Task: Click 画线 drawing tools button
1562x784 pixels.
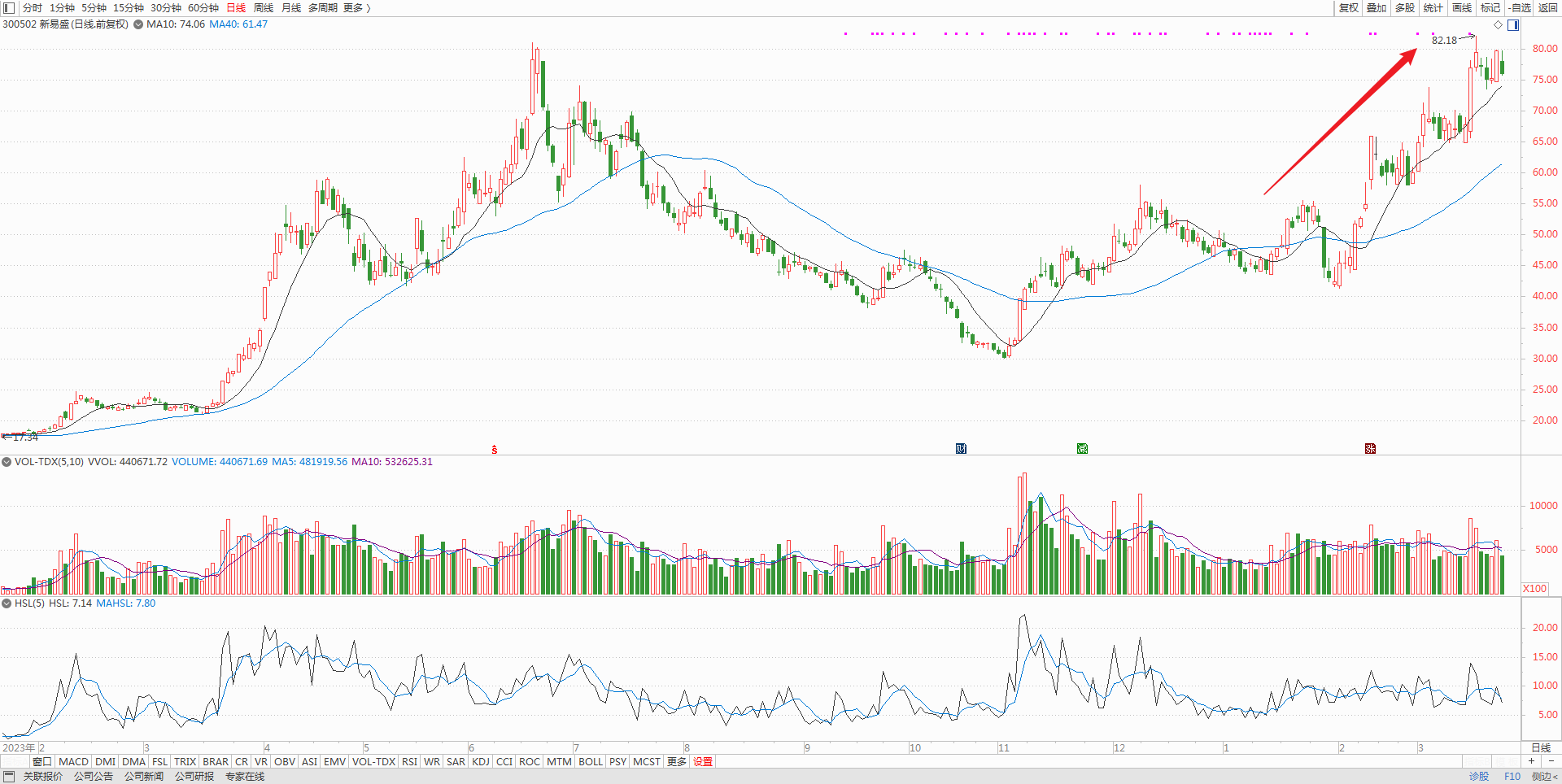Action: [1462, 7]
